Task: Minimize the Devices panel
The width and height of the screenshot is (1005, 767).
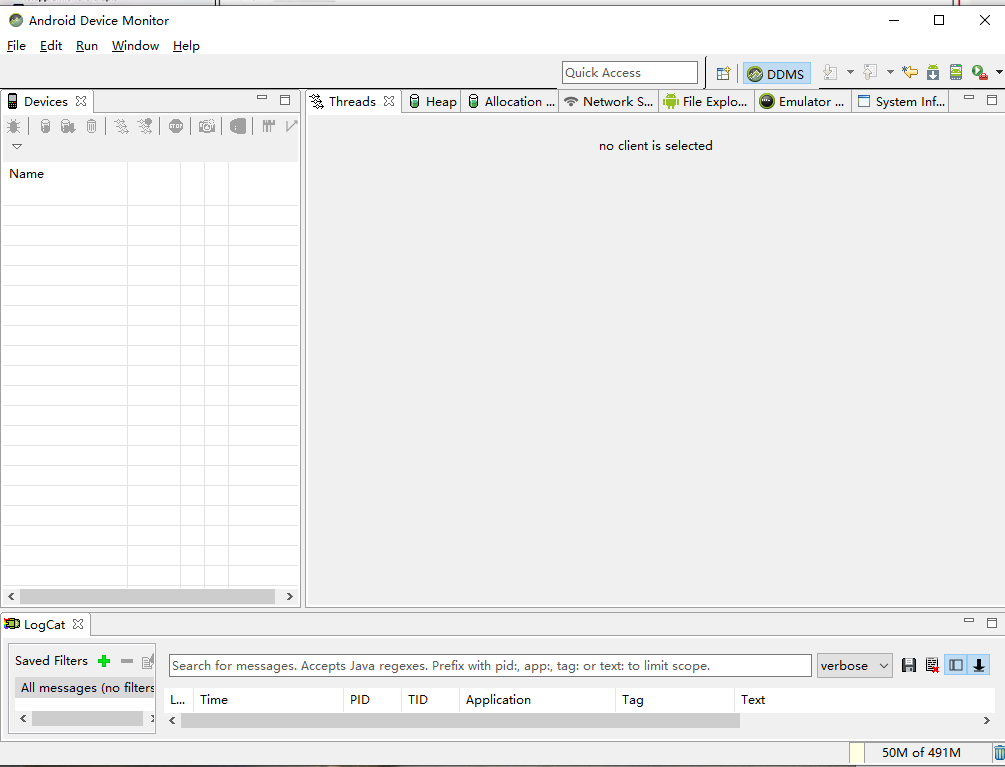Action: pos(262,98)
